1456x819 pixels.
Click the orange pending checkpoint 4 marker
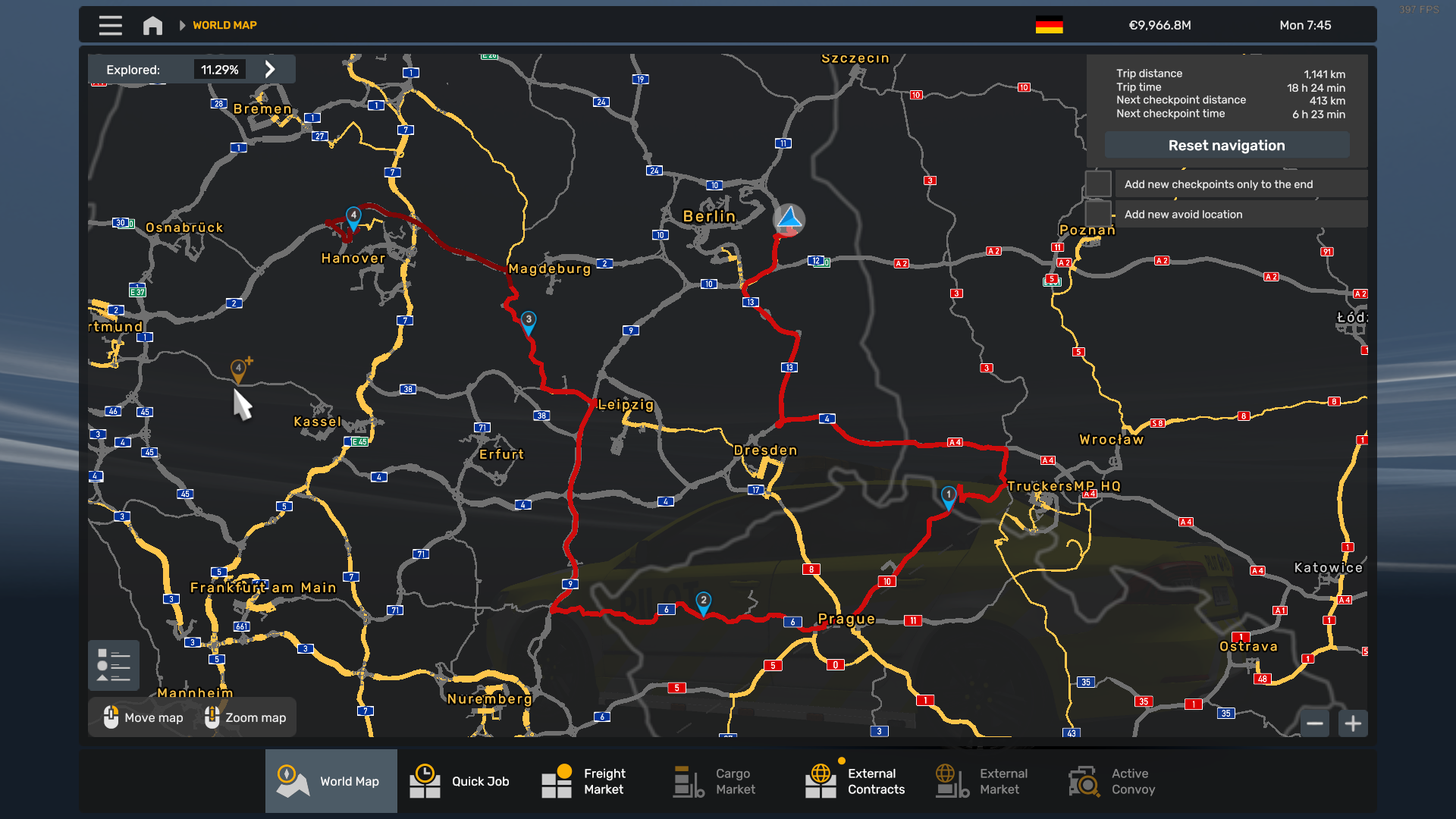(238, 372)
